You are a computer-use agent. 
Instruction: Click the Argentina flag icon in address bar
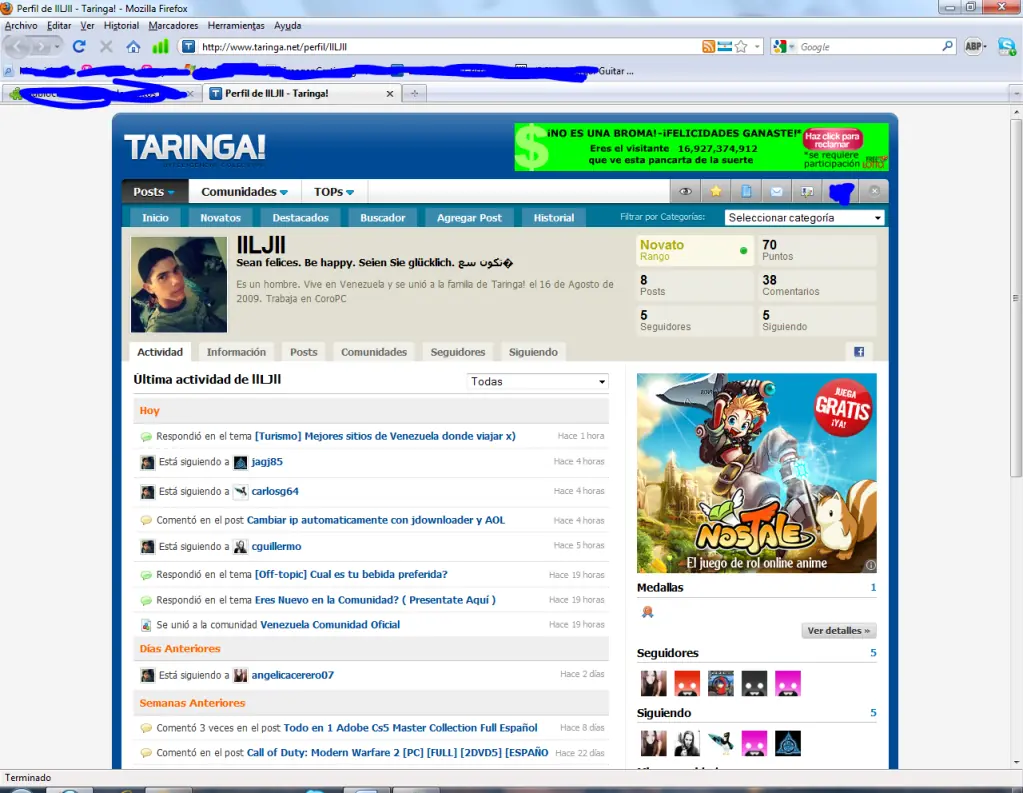pos(724,46)
